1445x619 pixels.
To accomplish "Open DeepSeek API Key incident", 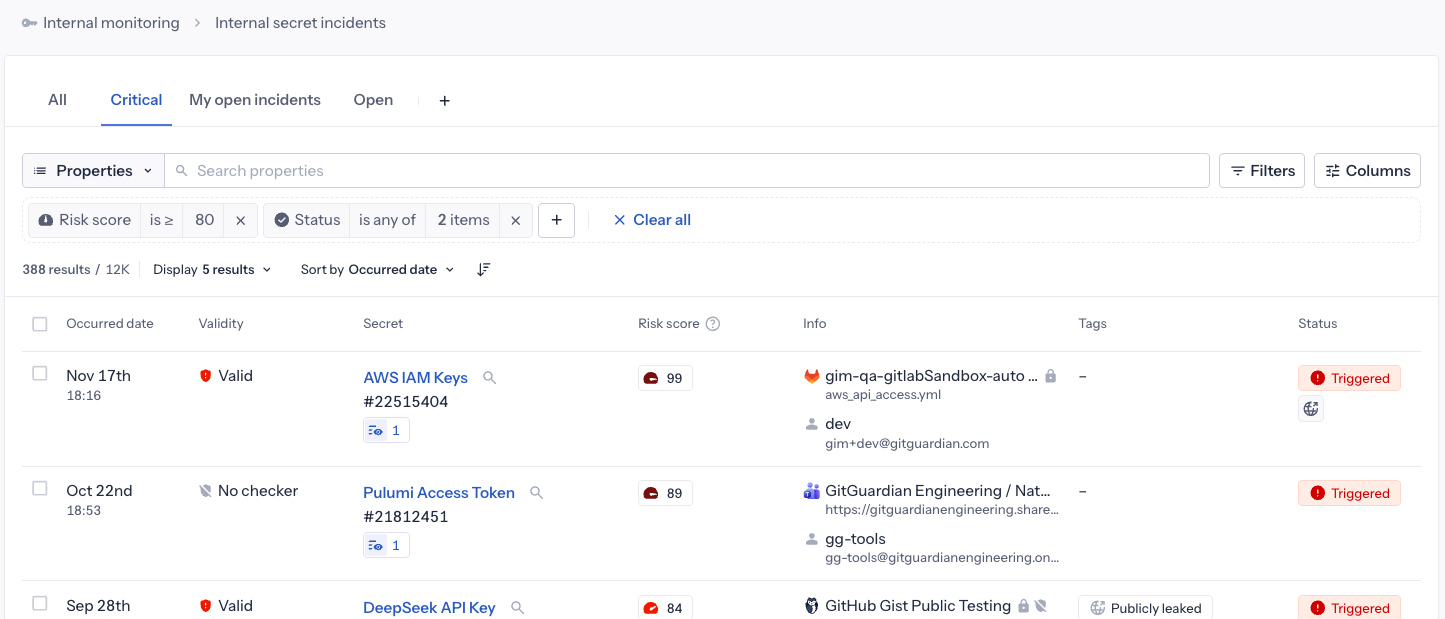I will (x=429, y=607).
